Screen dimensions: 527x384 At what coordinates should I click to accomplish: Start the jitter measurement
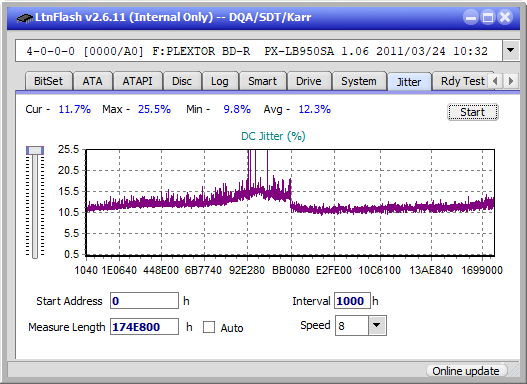[473, 112]
